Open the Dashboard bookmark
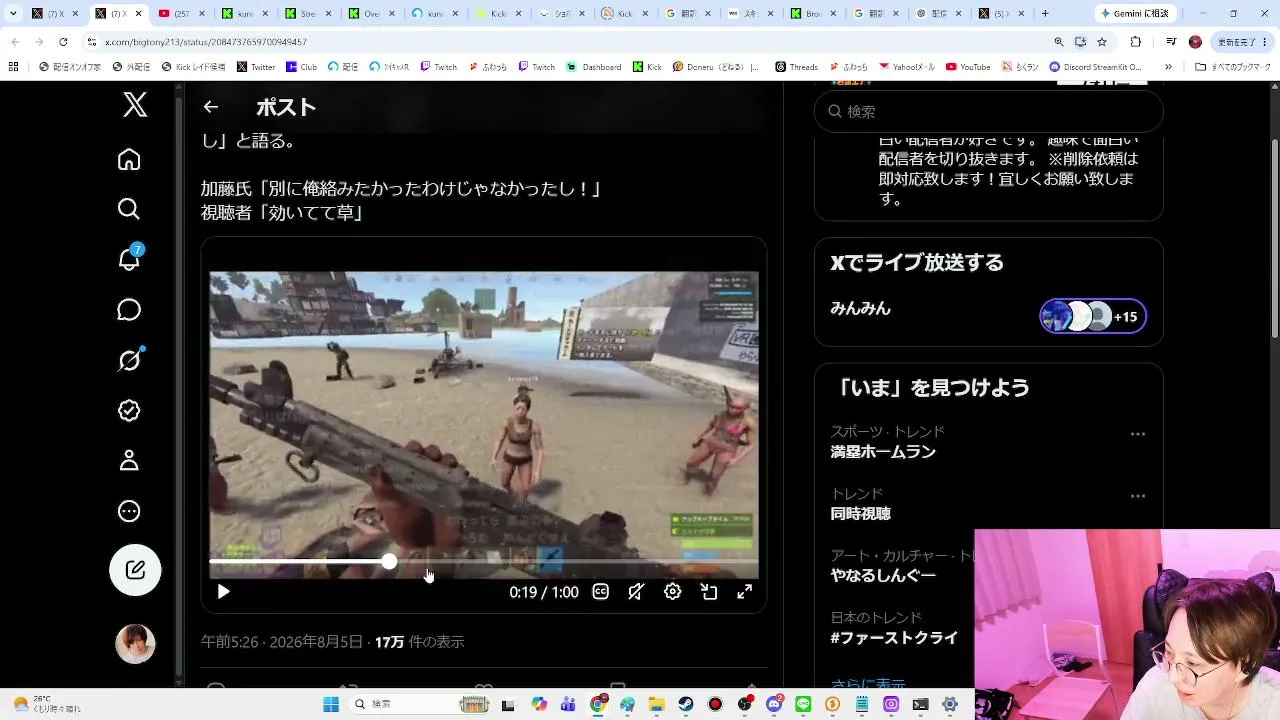The height and width of the screenshot is (720, 1280). pyautogui.click(x=594, y=67)
